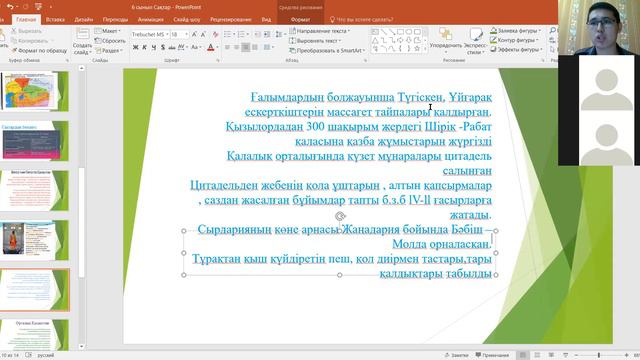Toggle the Notes (Заметки) pane
The width and height of the screenshot is (640, 360).
coord(456,355)
